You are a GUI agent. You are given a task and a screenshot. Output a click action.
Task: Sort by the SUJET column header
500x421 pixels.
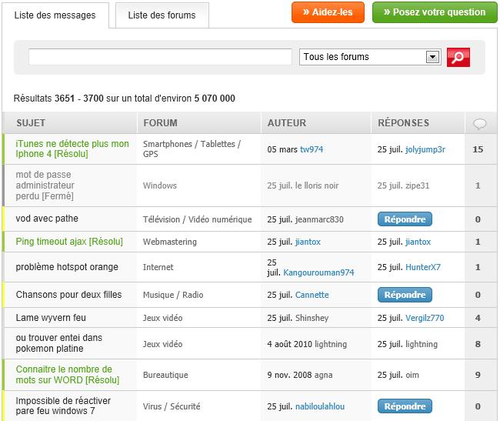pyautogui.click(x=31, y=123)
